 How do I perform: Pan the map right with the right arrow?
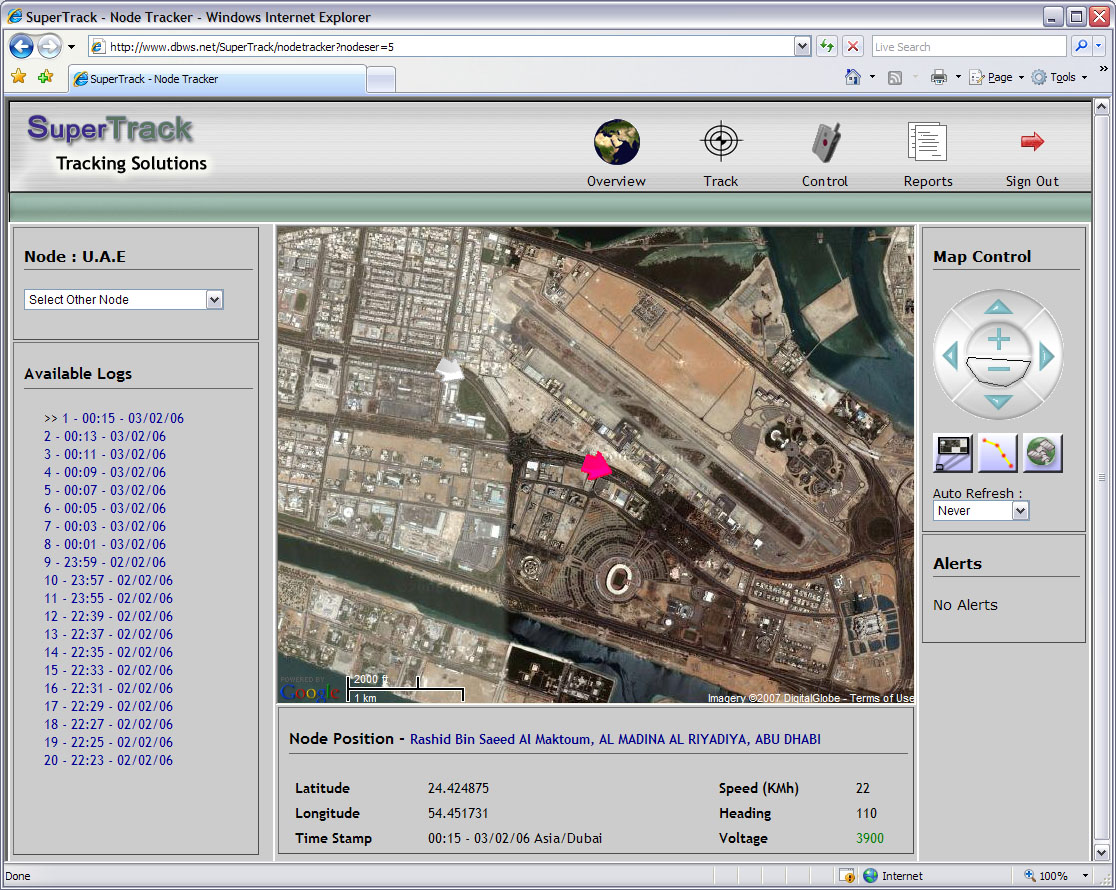pyautogui.click(x=1046, y=355)
